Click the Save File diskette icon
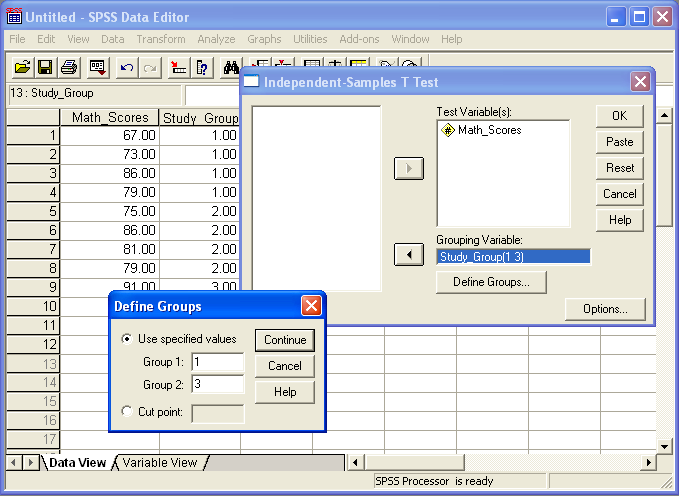Image resolution: width=679 pixels, height=496 pixels. [x=45, y=68]
